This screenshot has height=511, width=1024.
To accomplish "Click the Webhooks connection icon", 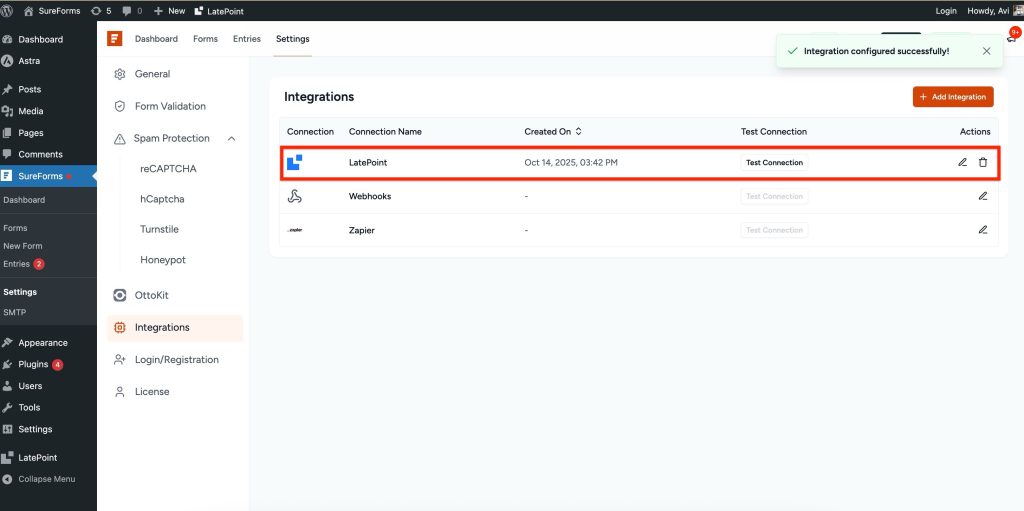I will pyautogui.click(x=295, y=196).
